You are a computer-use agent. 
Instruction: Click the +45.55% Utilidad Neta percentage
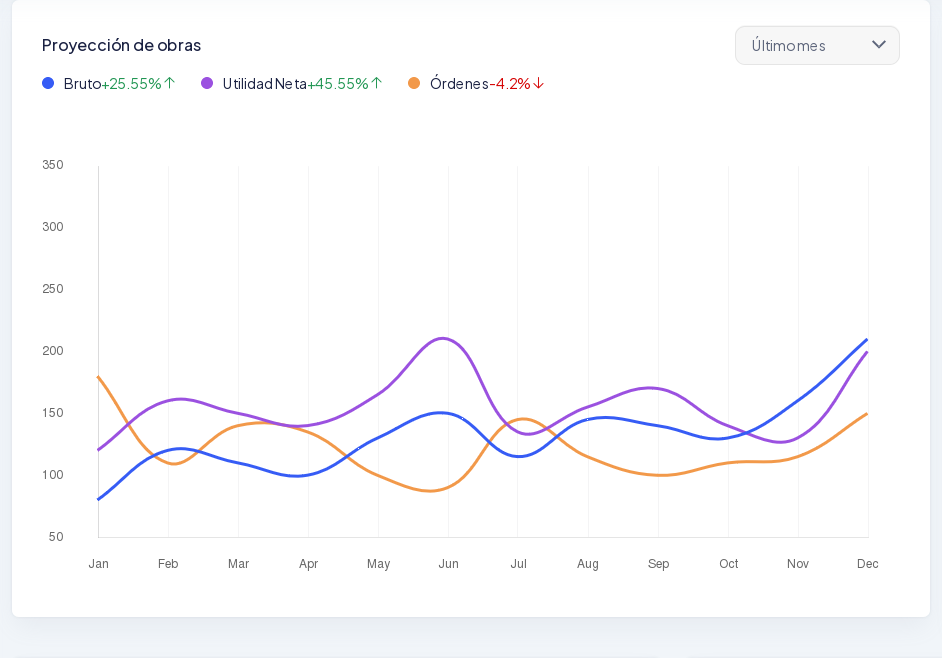click(338, 83)
